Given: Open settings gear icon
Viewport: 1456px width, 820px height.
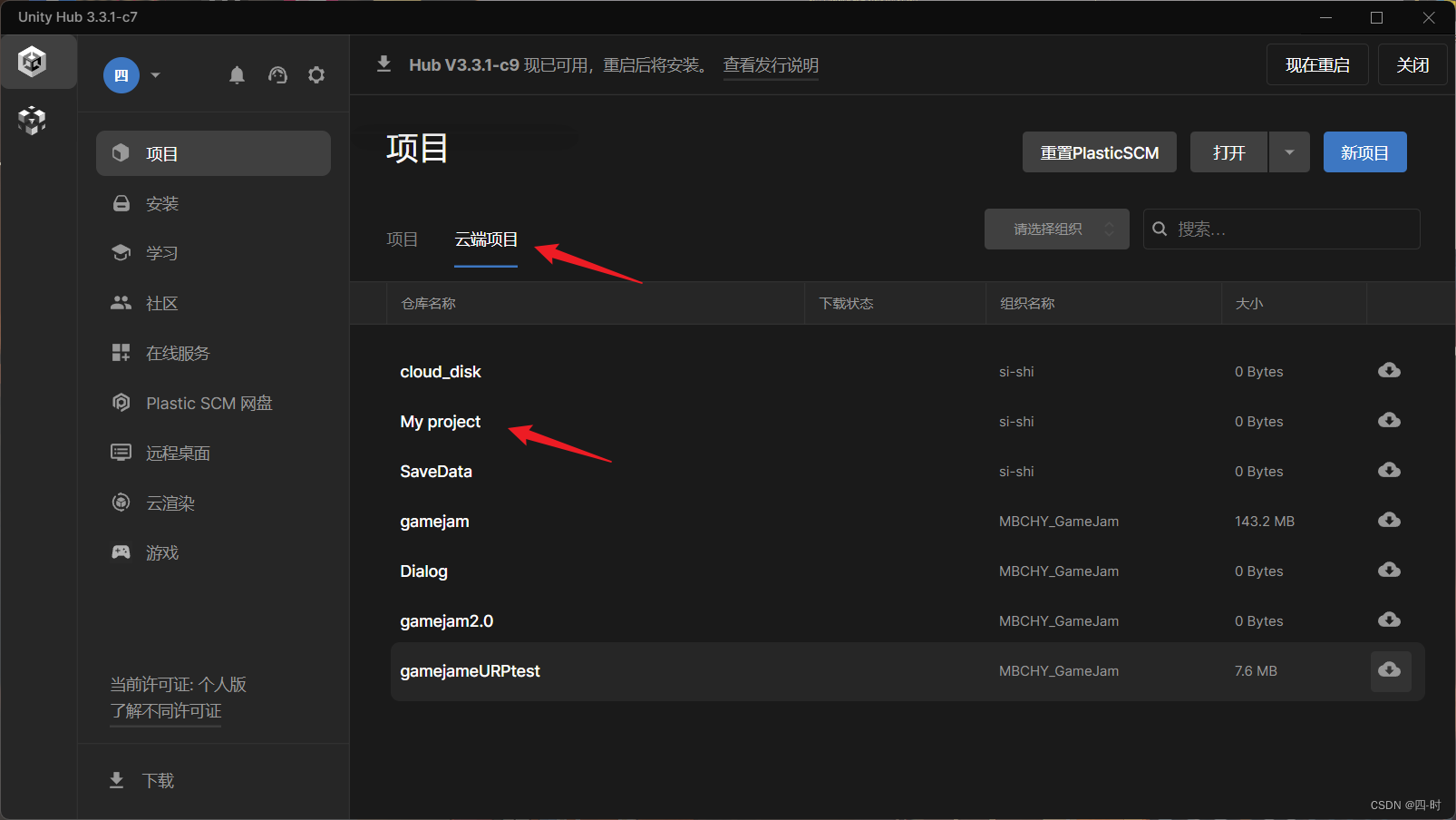Looking at the screenshot, I should point(316,75).
